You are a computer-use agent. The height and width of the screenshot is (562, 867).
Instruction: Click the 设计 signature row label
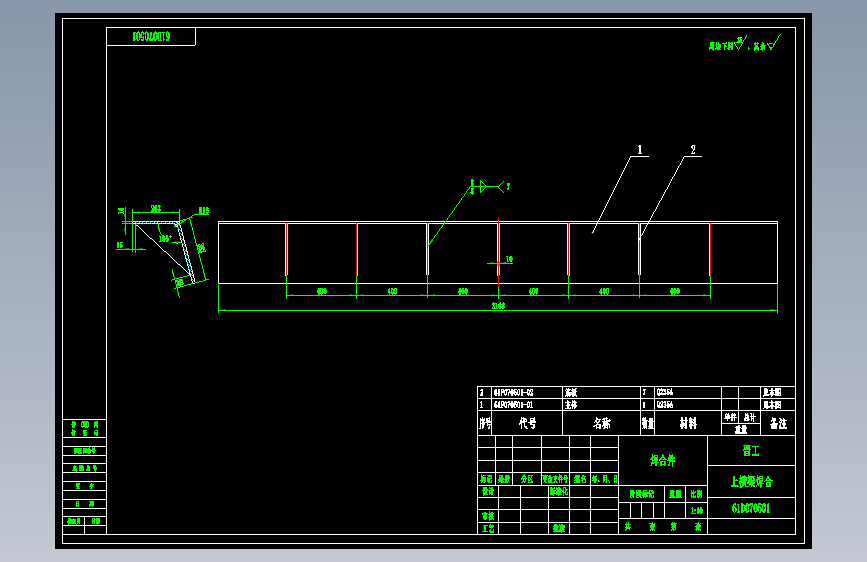pos(488,491)
